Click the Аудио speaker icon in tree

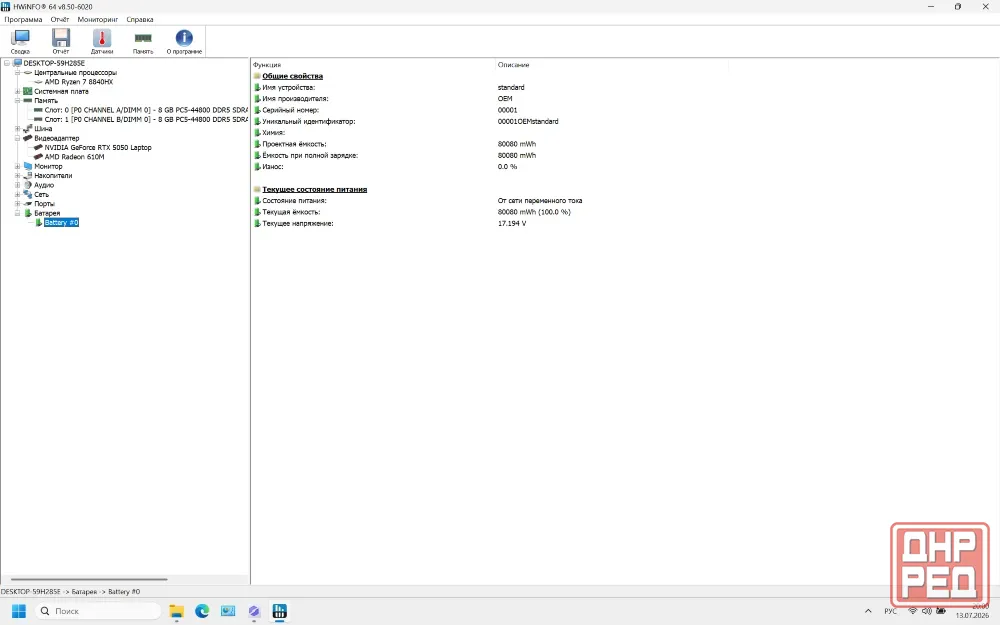[x=27, y=185]
